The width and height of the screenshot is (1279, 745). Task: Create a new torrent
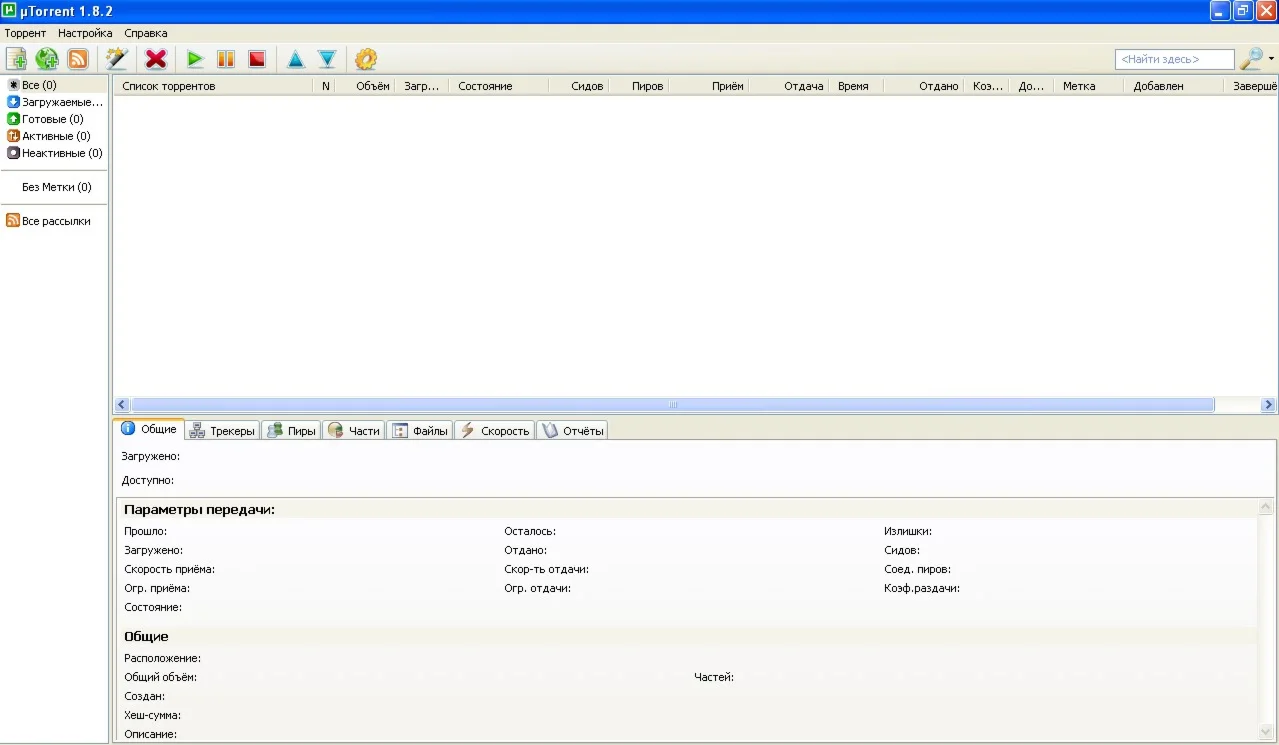[x=116, y=58]
